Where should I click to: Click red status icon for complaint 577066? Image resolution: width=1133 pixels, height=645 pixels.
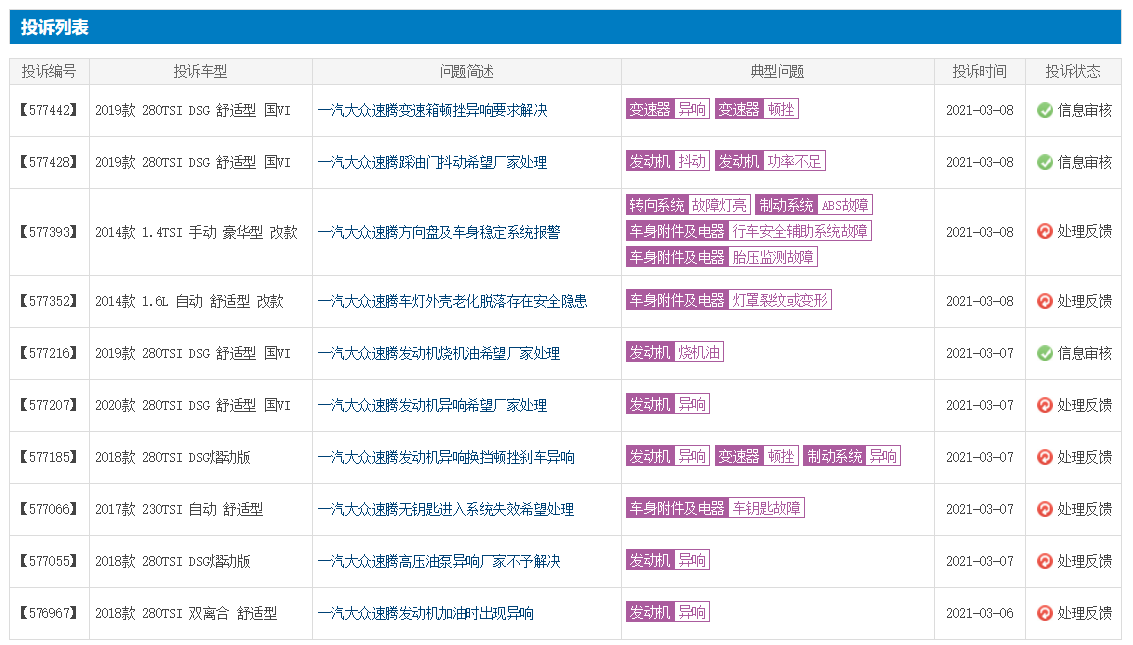[x=1045, y=509]
